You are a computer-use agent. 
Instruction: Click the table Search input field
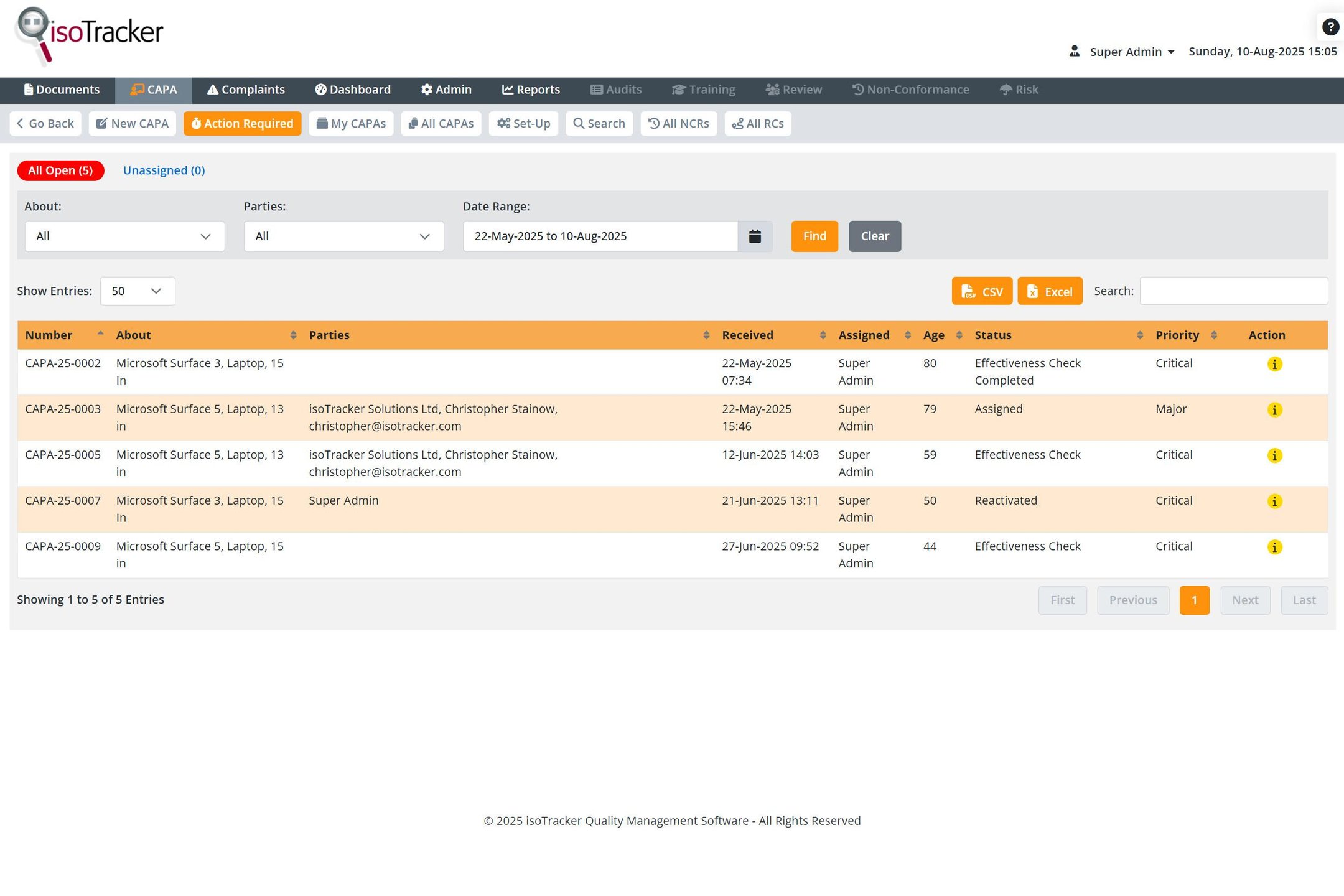1233,291
